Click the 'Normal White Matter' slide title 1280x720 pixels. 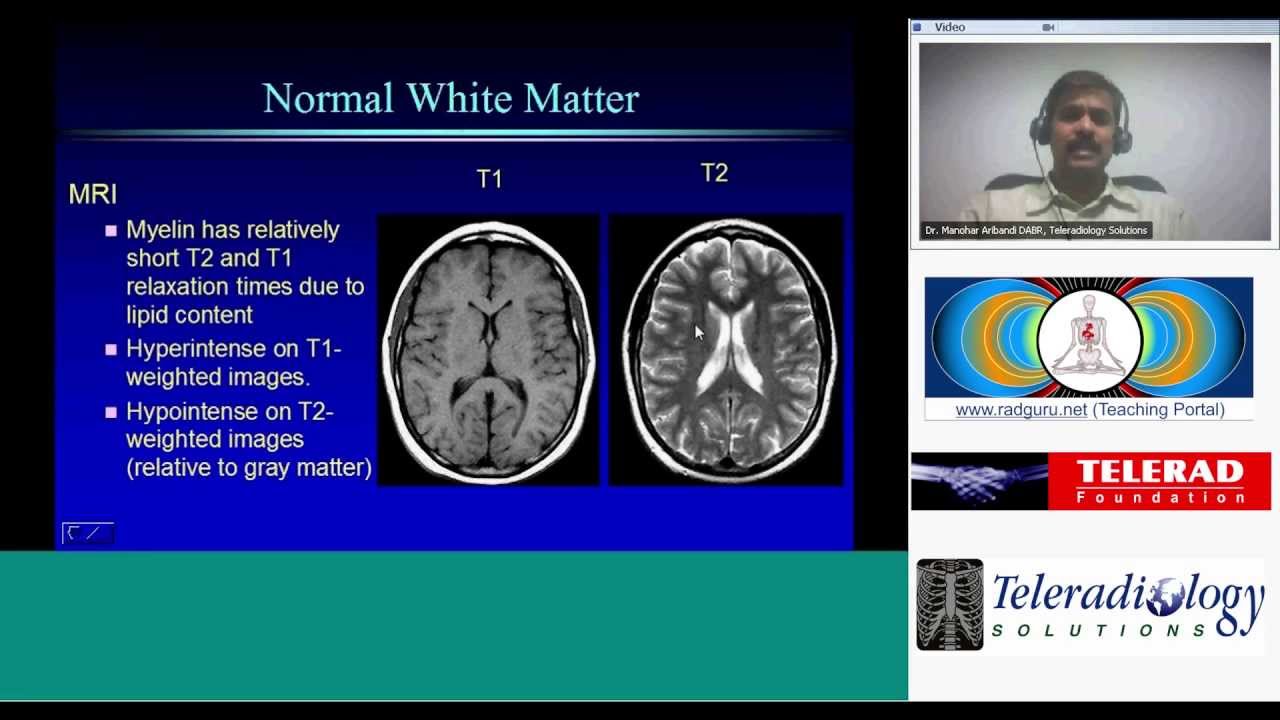[450, 98]
